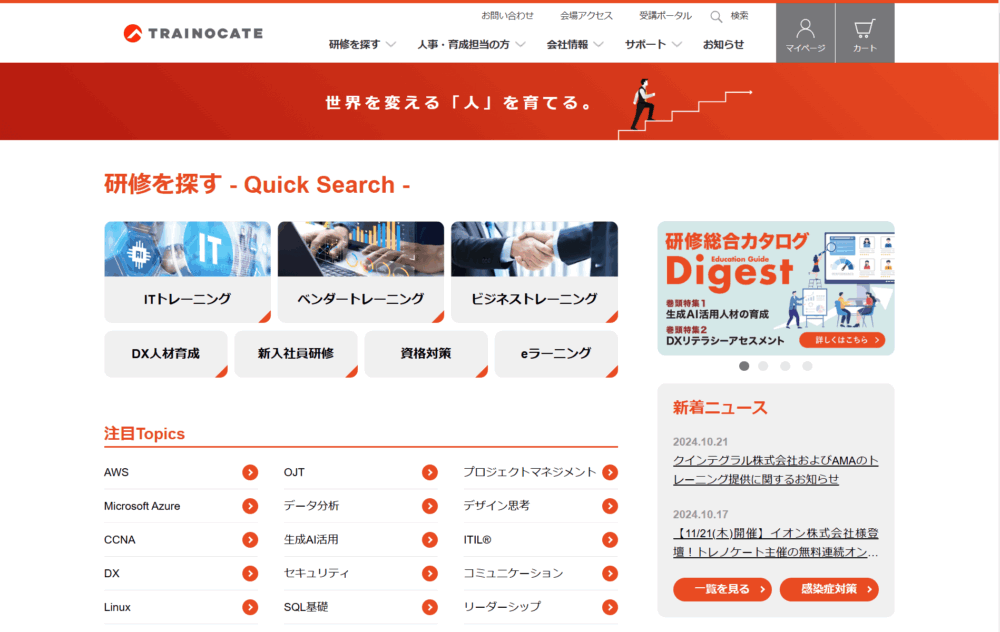Click the arrow icon beside プロジェクトマネジメント
The width and height of the screenshot is (1000, 632).
tap(609, 472)
